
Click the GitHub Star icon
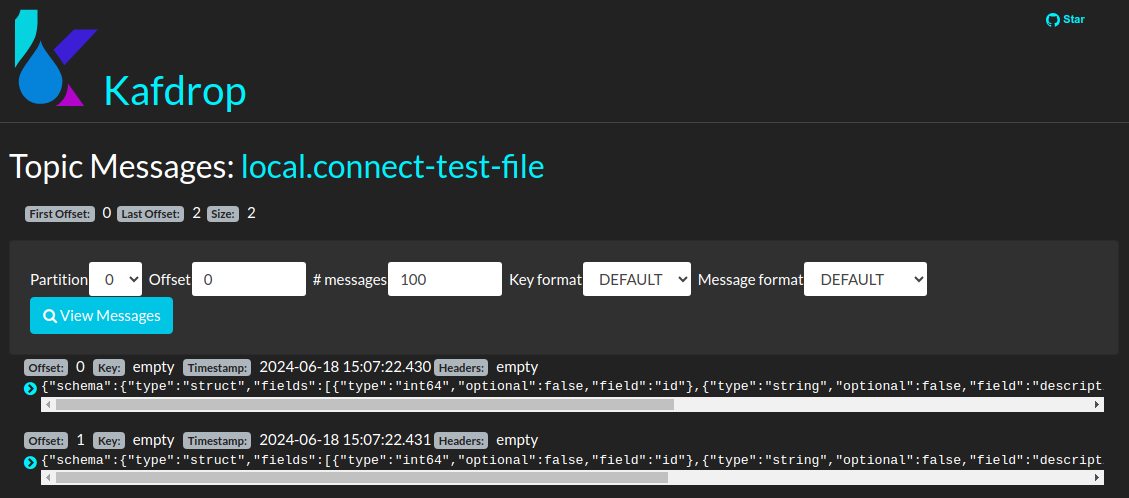1053,20
